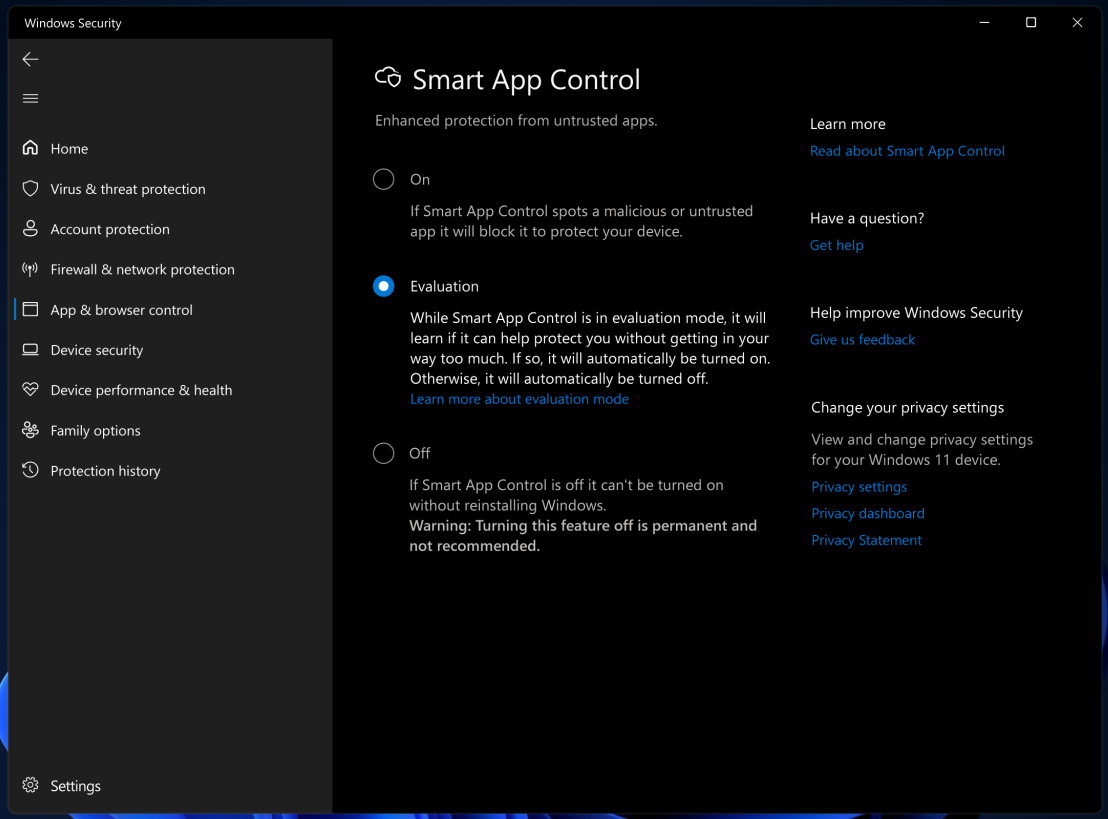Select the Evaluation radio button
This screenshot has width=1108, height=819.
(384, 286)
